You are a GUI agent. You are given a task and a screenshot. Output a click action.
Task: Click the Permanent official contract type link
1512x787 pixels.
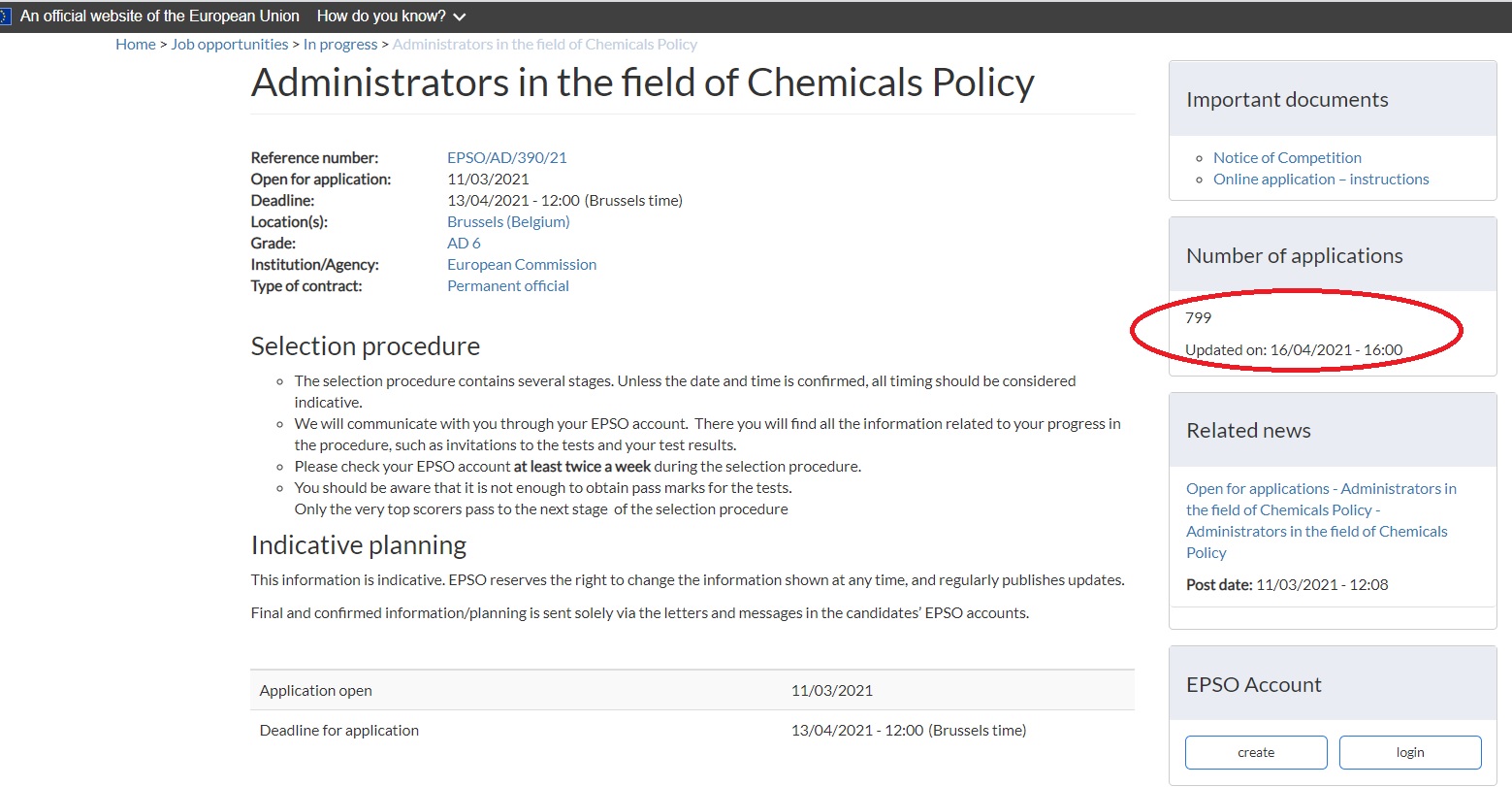click(x=507, y=285)
